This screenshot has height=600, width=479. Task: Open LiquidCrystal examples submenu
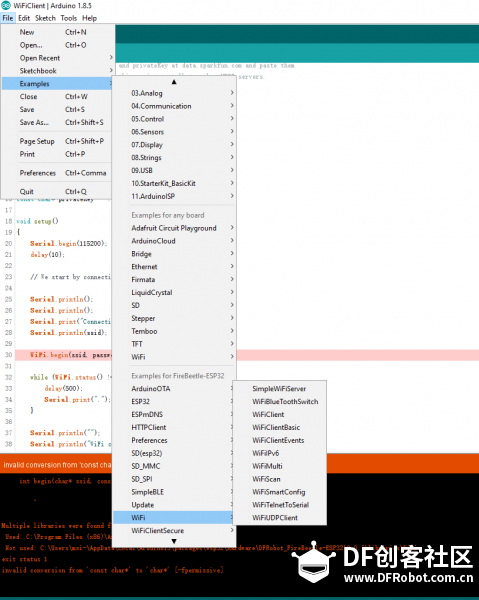(174, 293)
